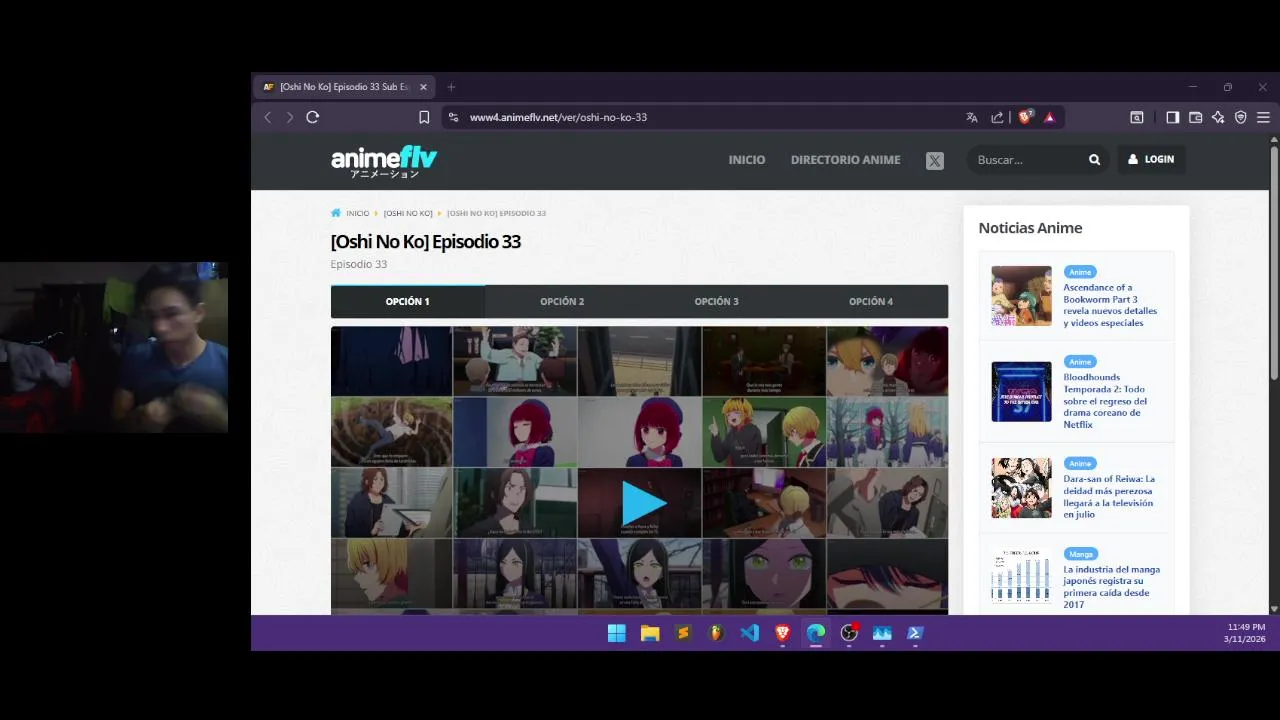The image size is (1280, 720).
Task: Bookmark this page with the bookmark icon
Action: click(x=424, y=117)
